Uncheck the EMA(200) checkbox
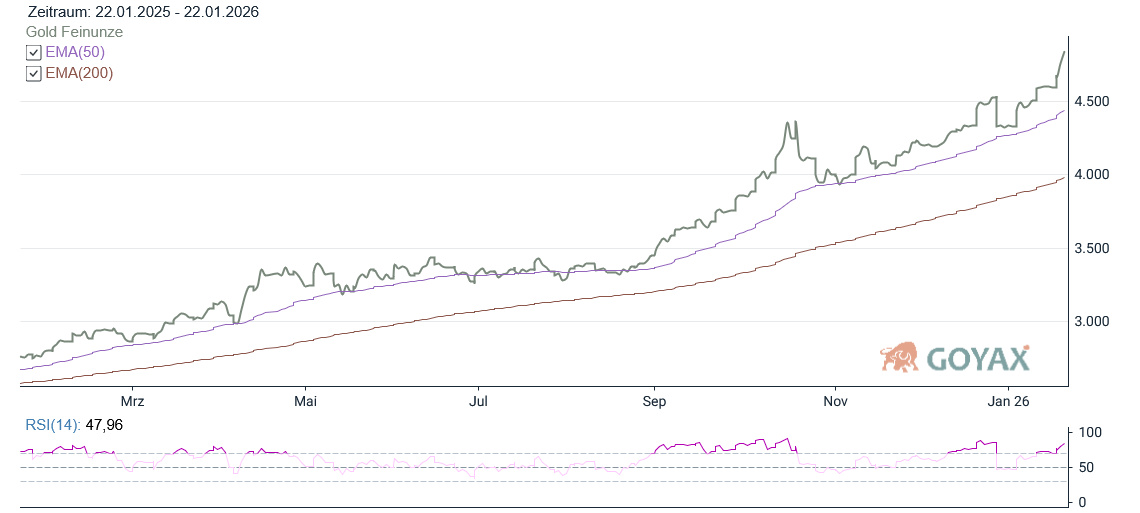This screenshot has height=513, width=1140. [x=34, y=74]
